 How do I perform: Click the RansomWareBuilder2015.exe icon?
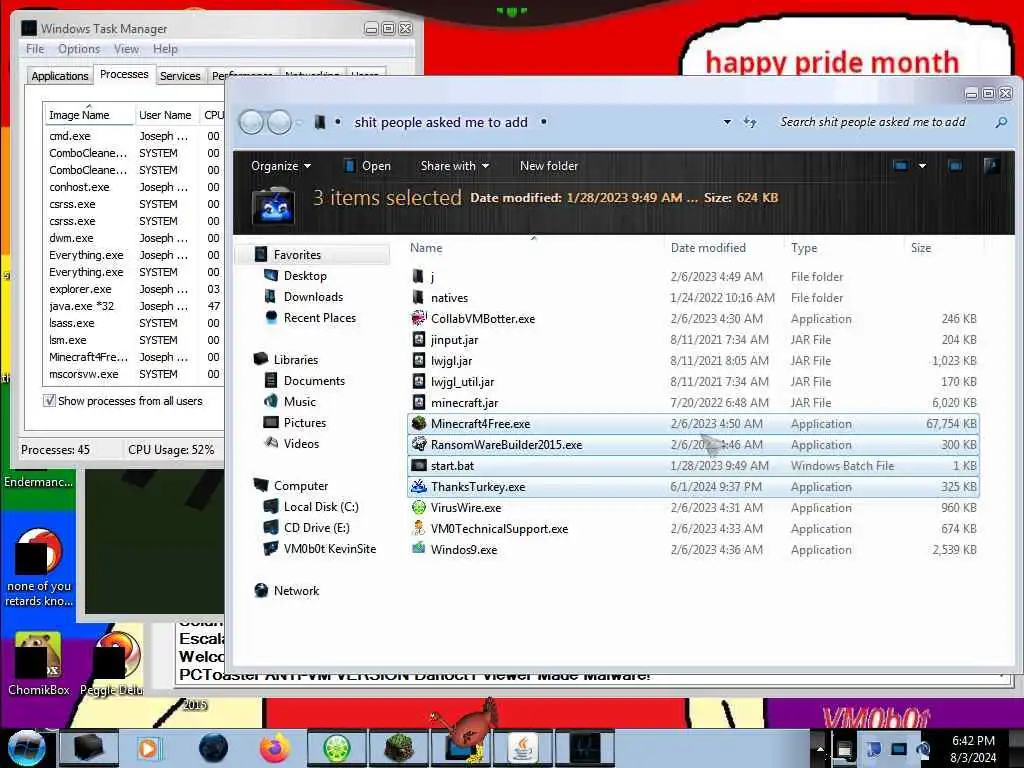(x=419, y=445)
